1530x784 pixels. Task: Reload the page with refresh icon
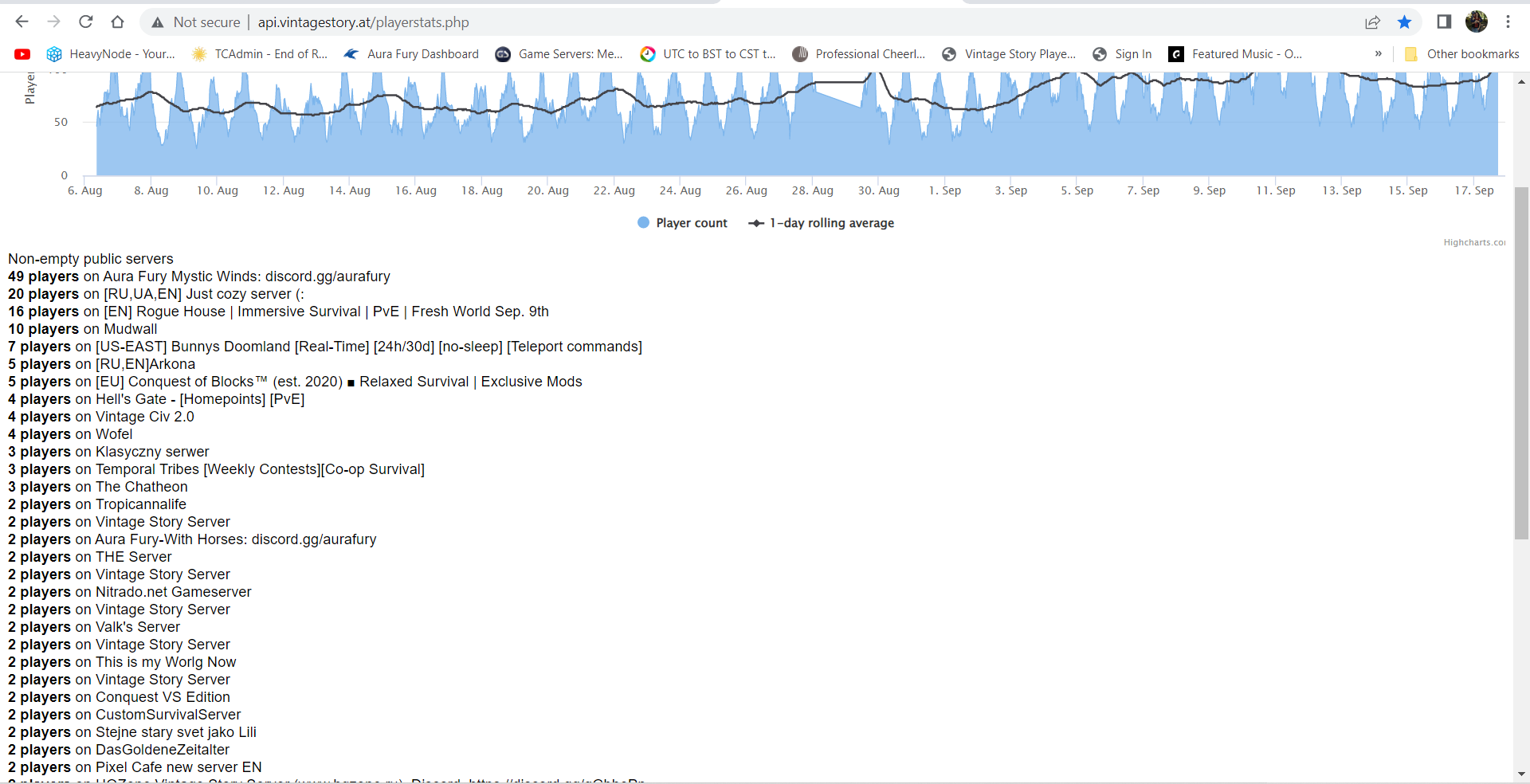86,22
